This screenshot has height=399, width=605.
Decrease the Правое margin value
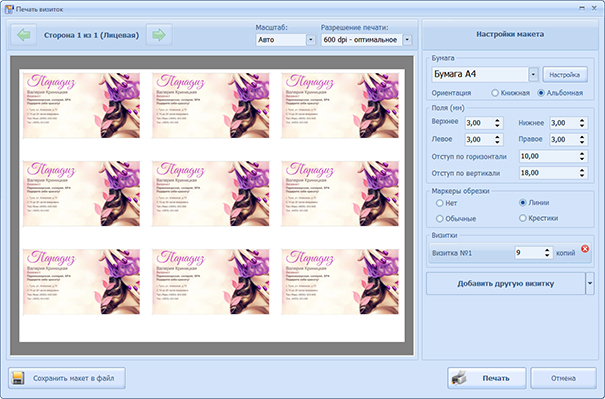582,142
